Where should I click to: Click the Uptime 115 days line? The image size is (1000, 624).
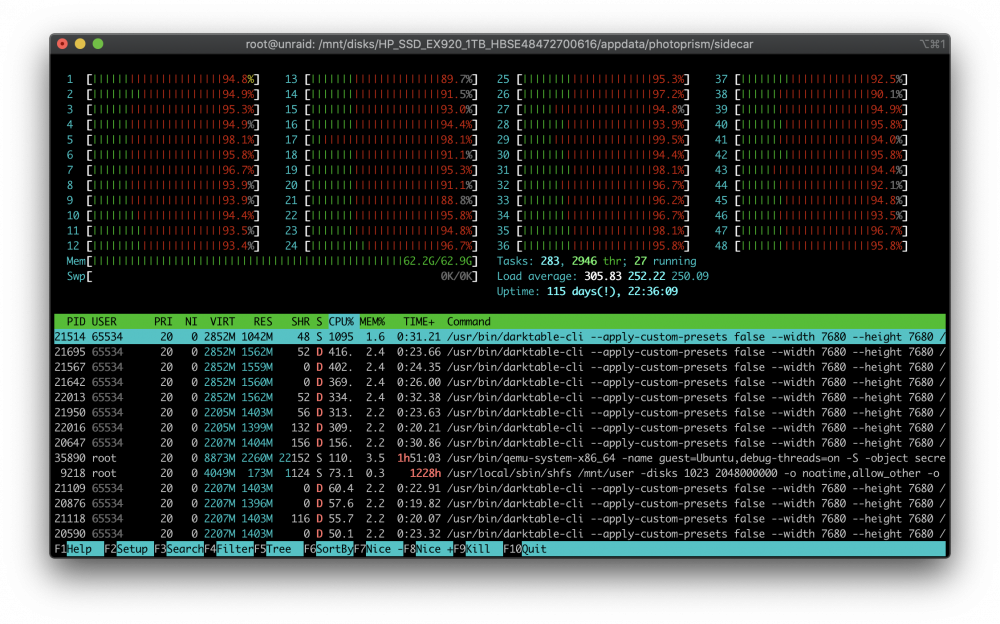pyautogui.click(x=587, y=292)
